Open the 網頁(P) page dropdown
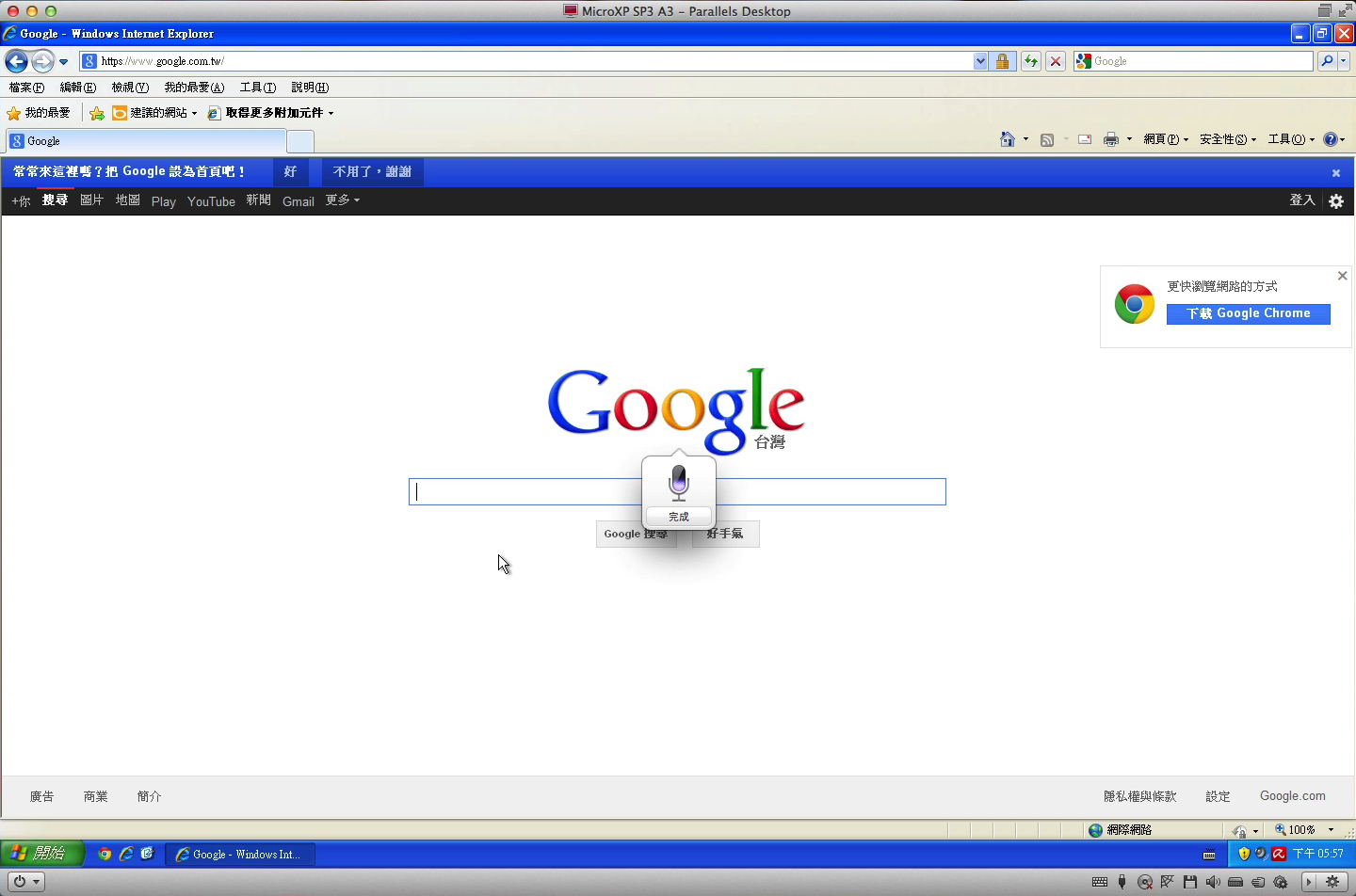 coord(1166,139)
